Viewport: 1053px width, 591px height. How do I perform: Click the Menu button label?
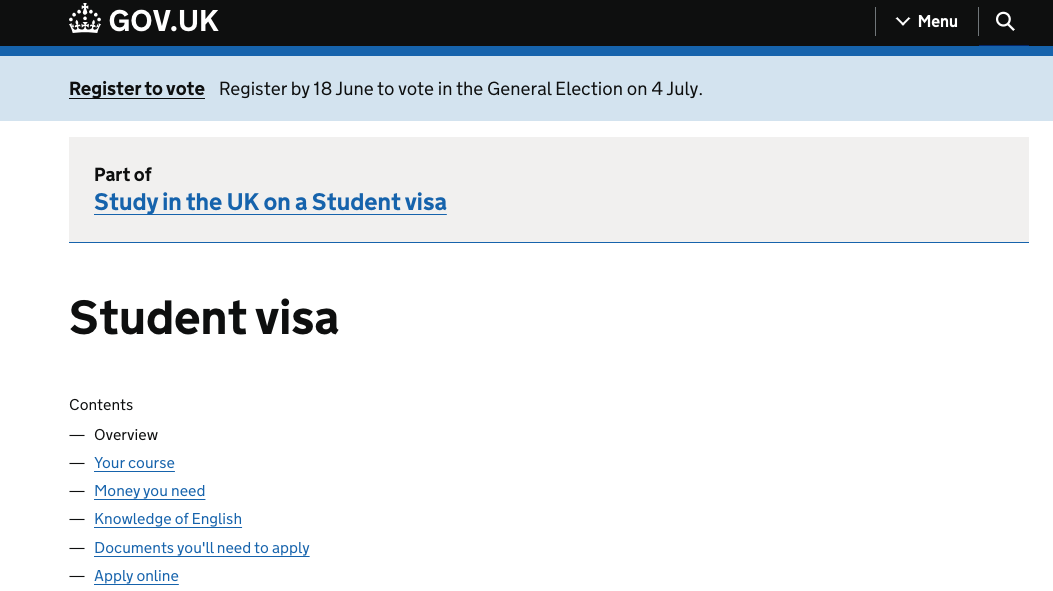pyautogui.click(x=937, y=21)
